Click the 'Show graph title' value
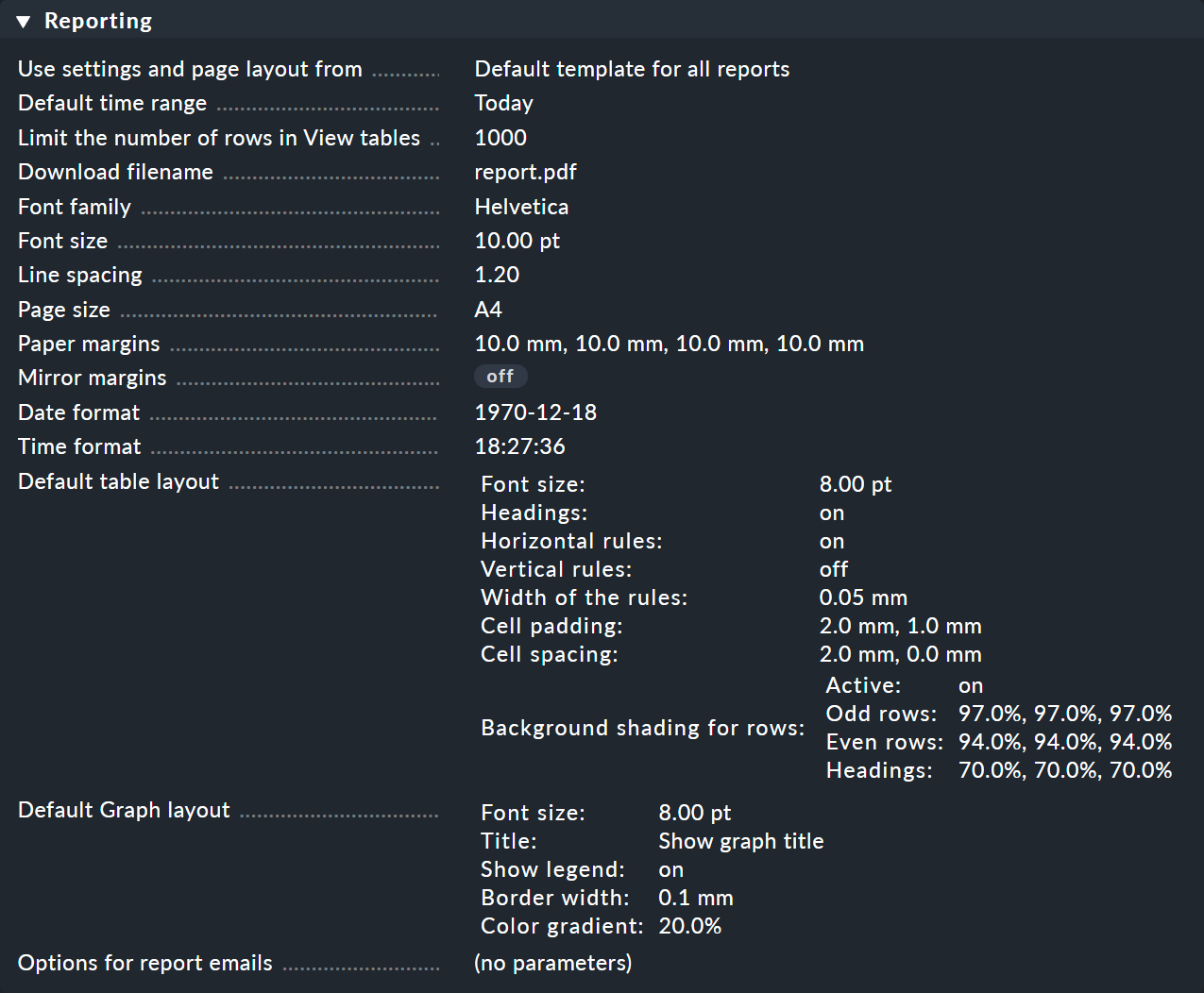 pos(740,840)
